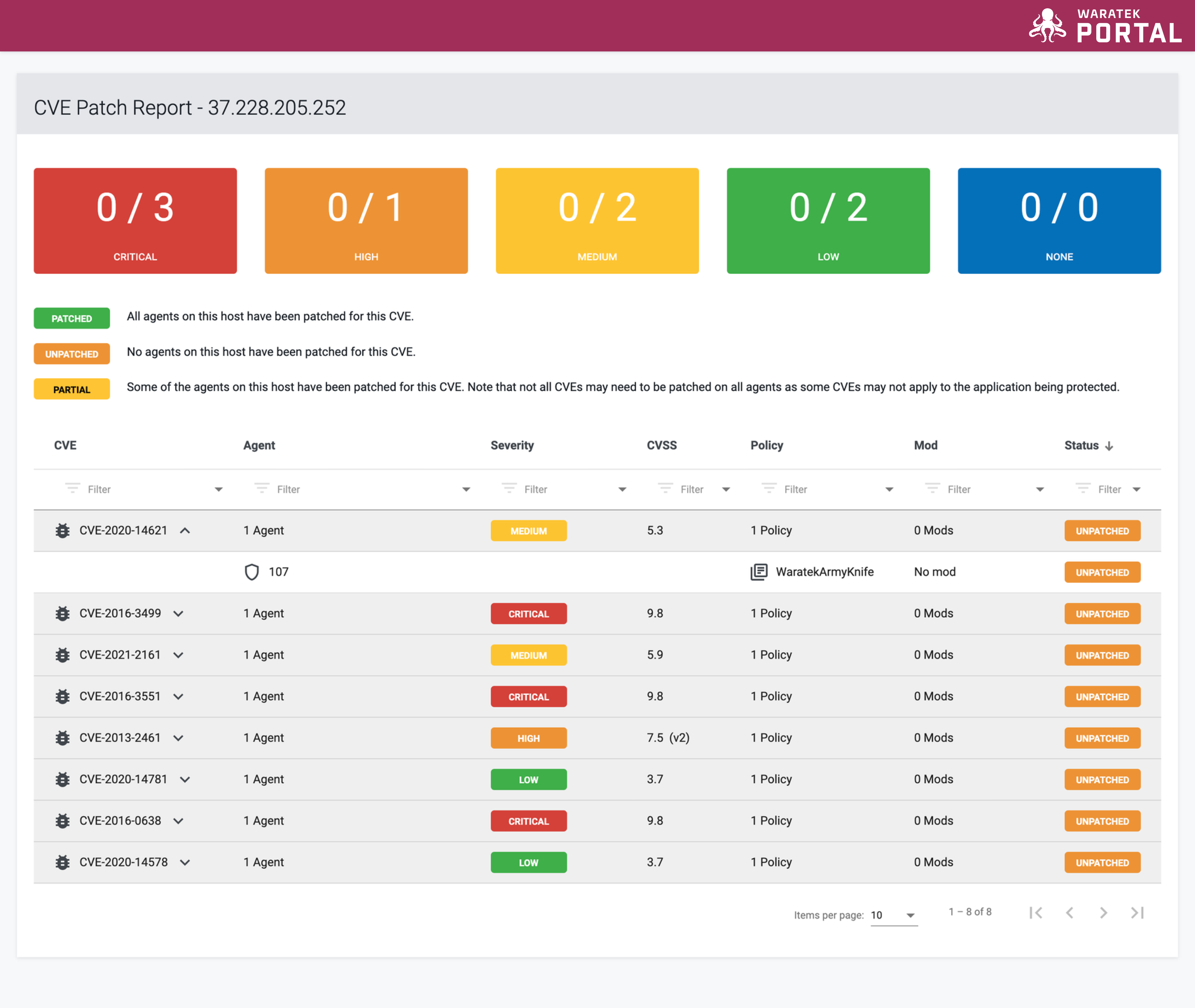Expand the CVE-2016-0638 row
This screenshot has height=1008, width=1195.
coord(178,821)
